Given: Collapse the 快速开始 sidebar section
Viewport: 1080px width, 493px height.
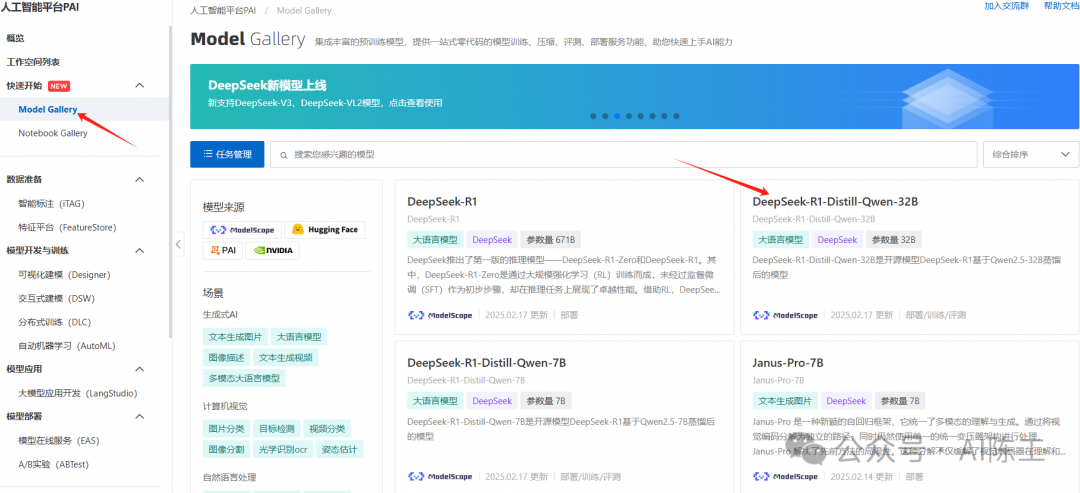Looking at the screenshot, I should point(140,85).
